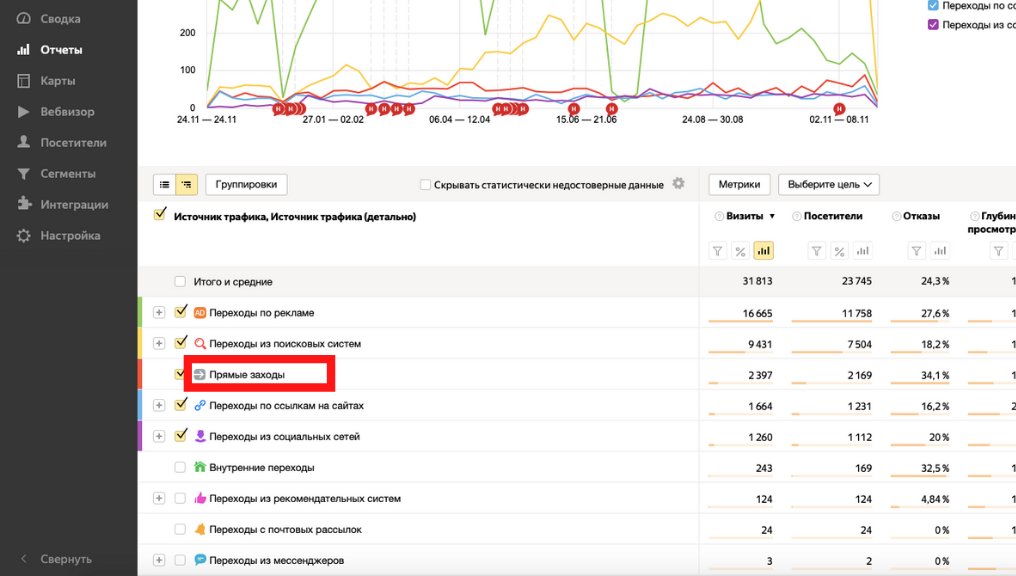This screenshot has width=1016, height=576.
Task: Click the purple legend swatch in chart
Action: coord(933,25)
